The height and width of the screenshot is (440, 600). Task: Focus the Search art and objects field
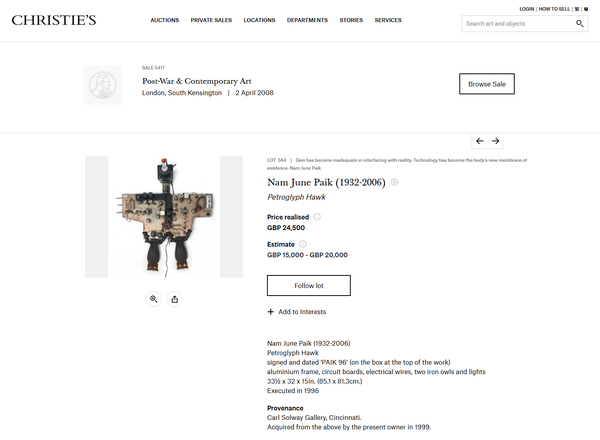[x=518, y=24]
